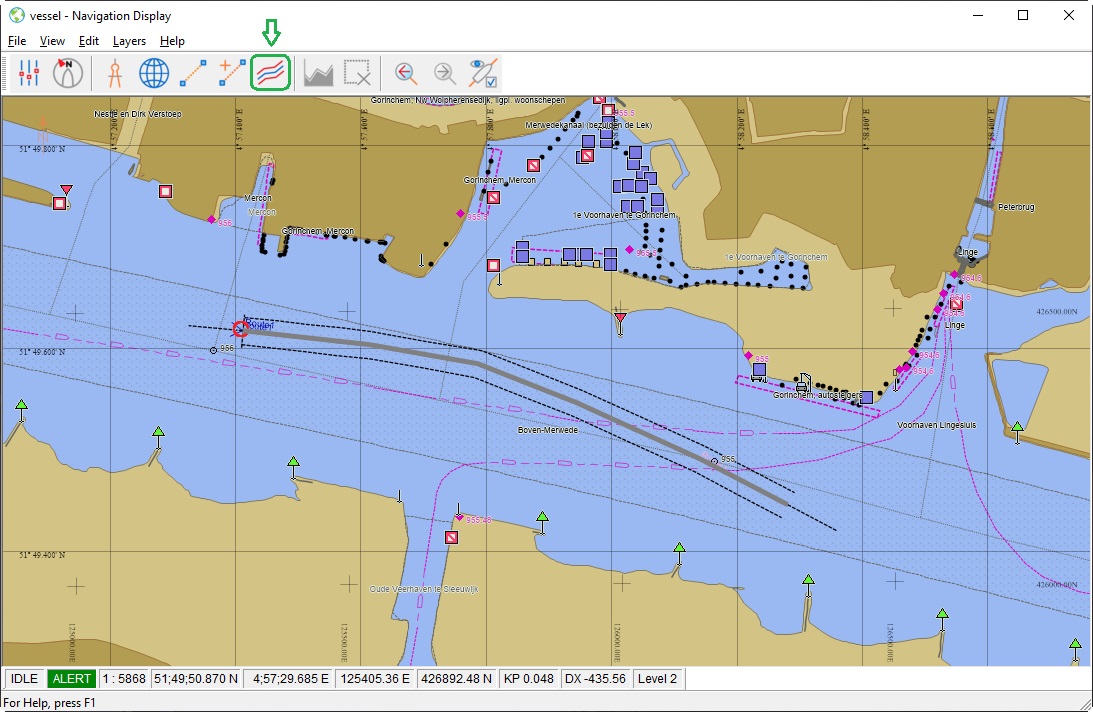The width and height of the screenshot is (1093, 712).
Task: Click the dashed selection clear icon
Action: coord(357,73)
